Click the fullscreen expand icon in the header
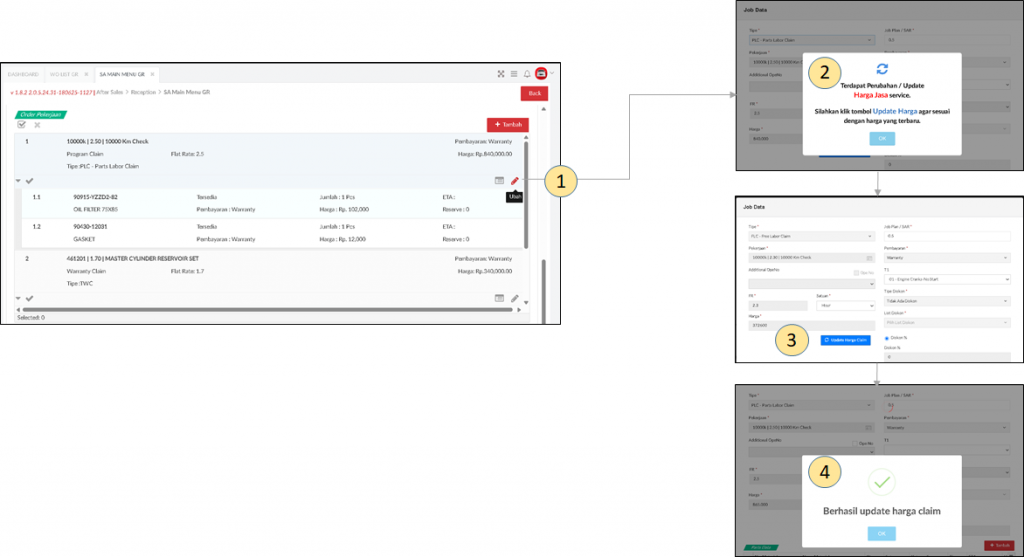Image resolution: width=1024 pixels, height=557 pixels. [501, 74]
